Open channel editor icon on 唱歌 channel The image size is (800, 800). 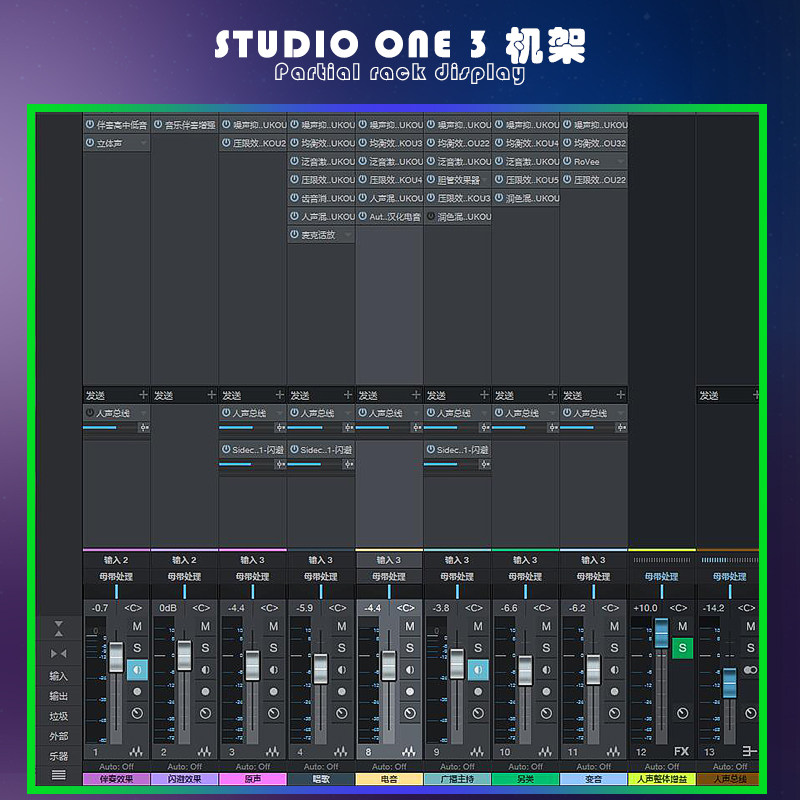pos(340,752)
